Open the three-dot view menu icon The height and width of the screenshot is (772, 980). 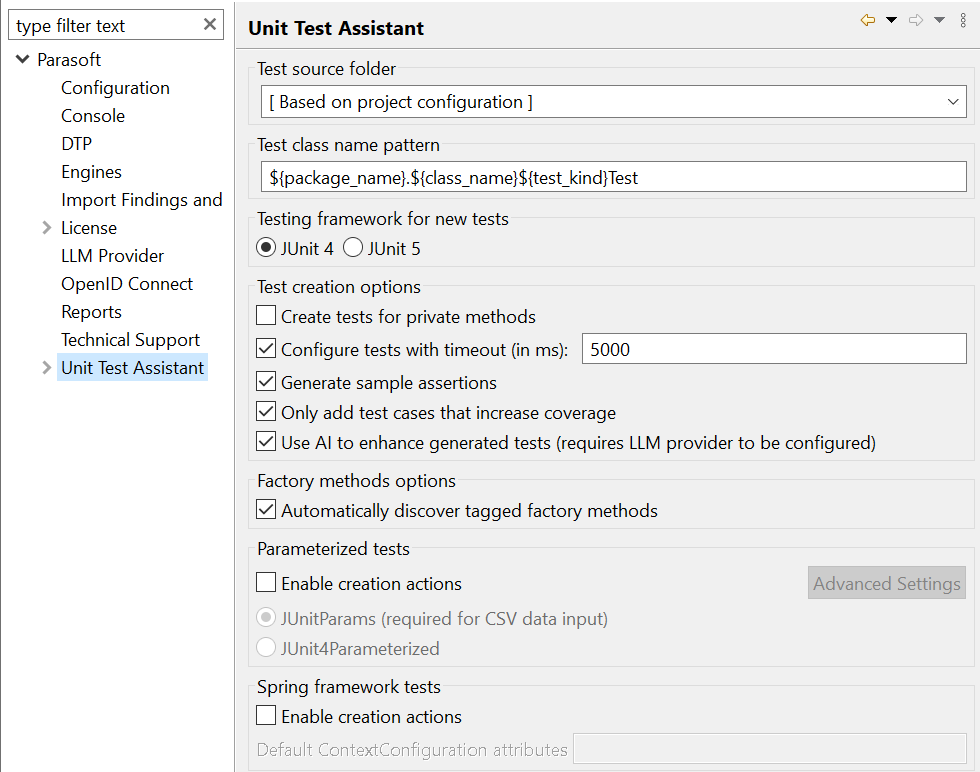(x=963, y=21)
